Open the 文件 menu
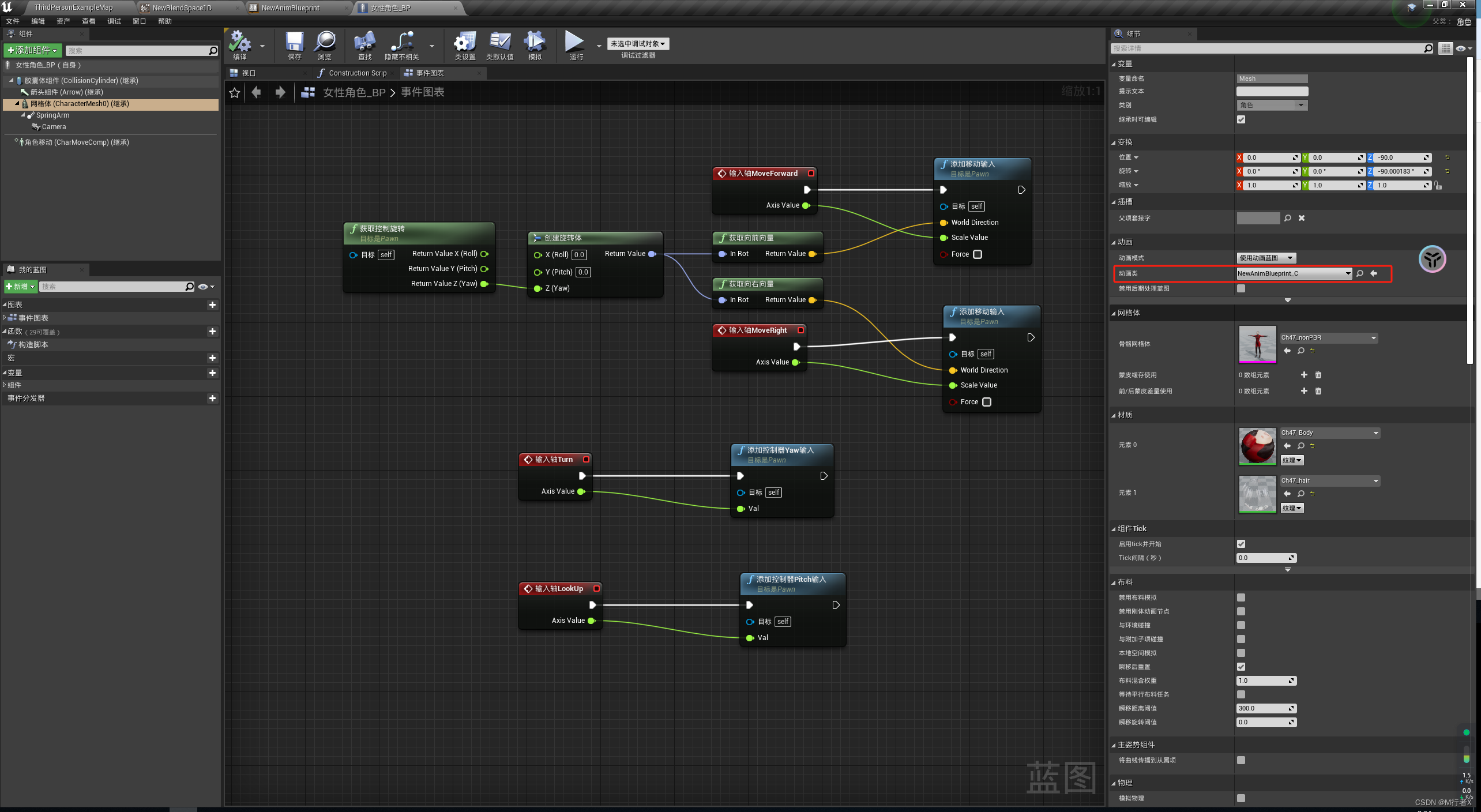Image resolution: width=1481 pixels, height=812 pixels. 13,21
